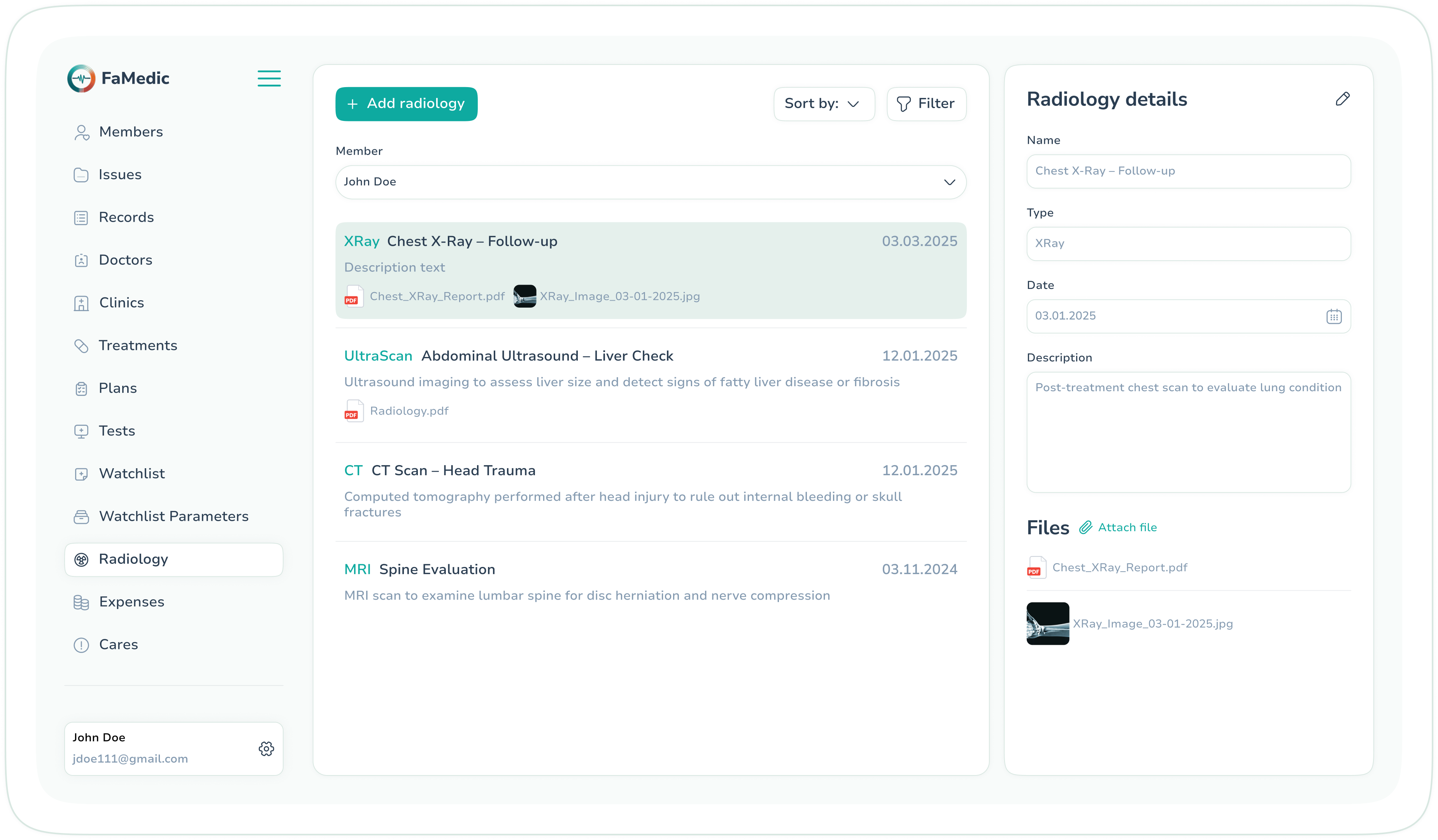This screenshot has width=1438, height=840.
Task: Click the XRay type tag
Action: pyautogui.click(x=361, y=241)
